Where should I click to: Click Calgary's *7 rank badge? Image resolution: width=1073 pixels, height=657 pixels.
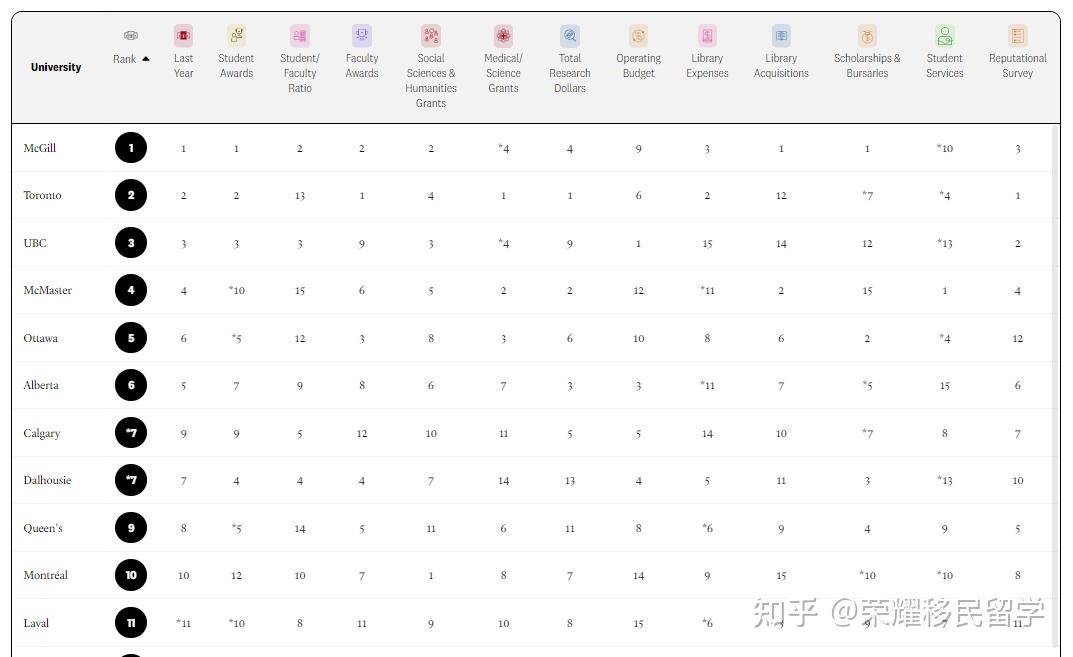(x=131, y=433)
